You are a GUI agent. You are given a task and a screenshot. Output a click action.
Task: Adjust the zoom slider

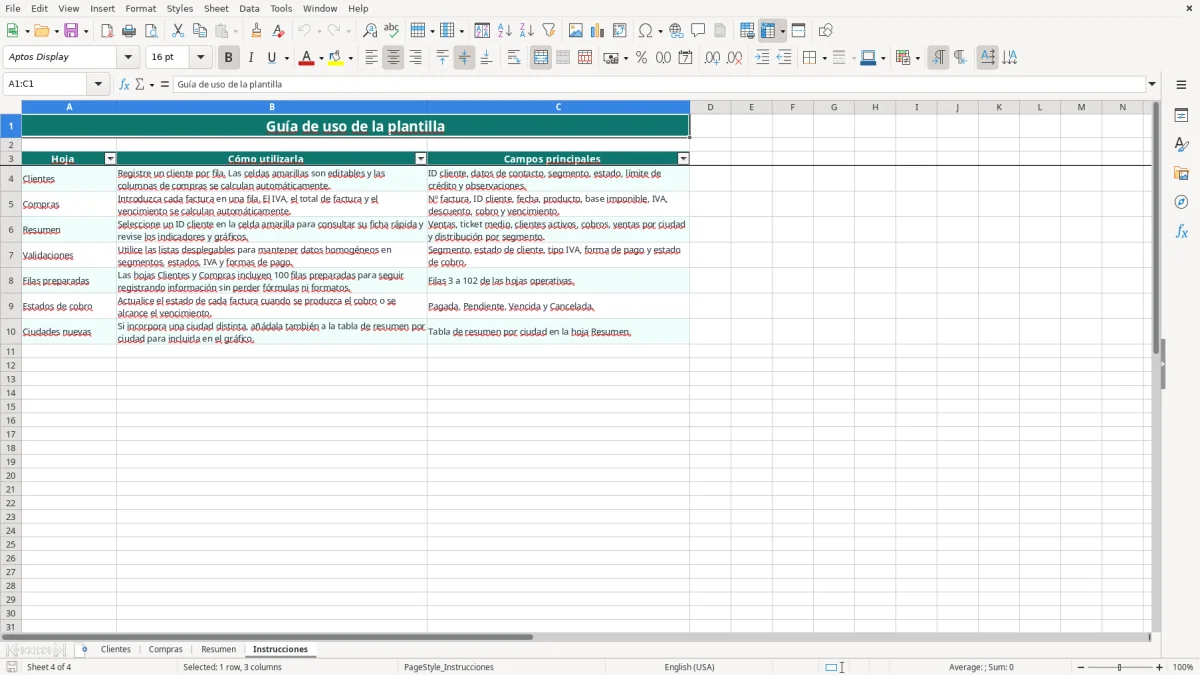click(1120, 667)
